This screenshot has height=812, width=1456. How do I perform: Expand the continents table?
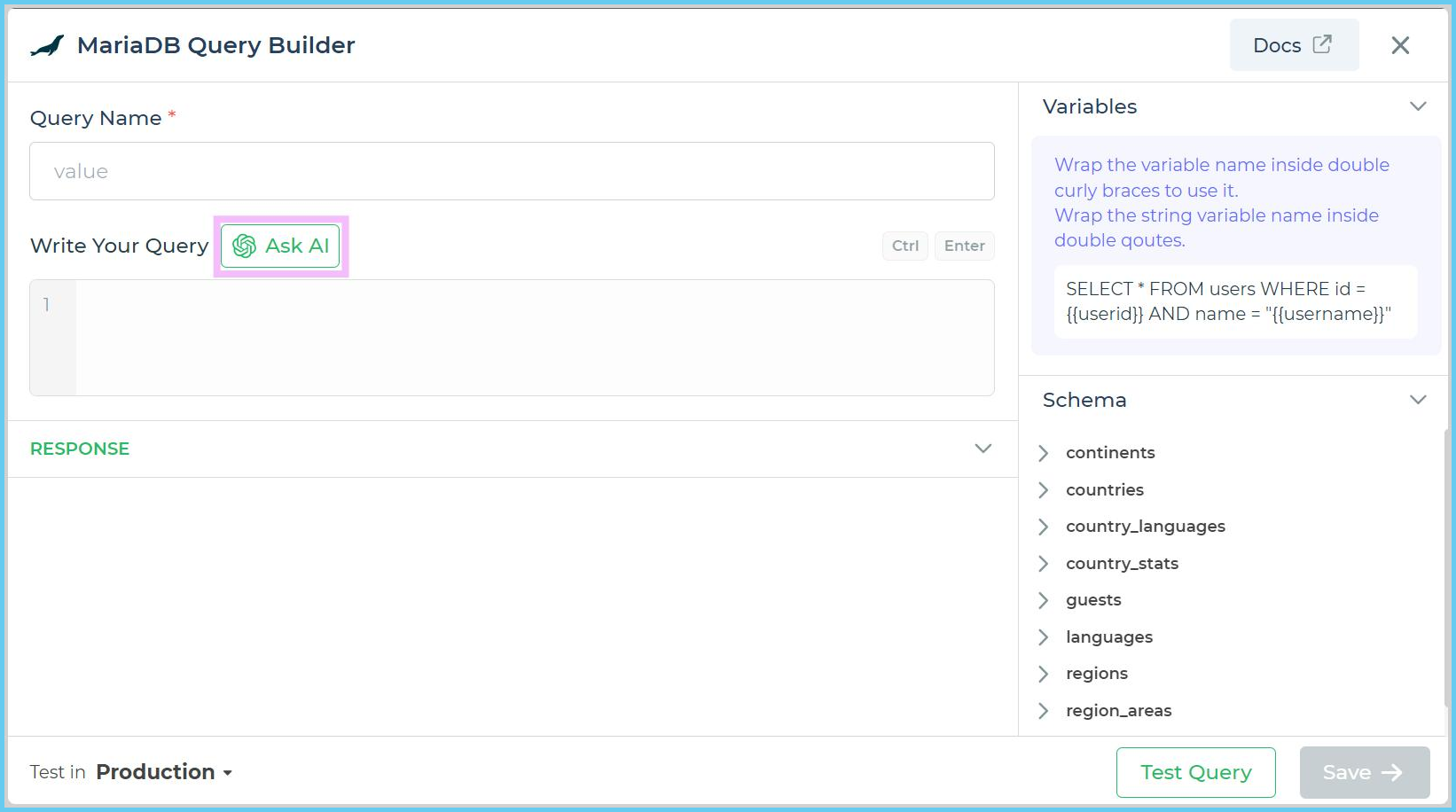click(x=1044, y=453)
